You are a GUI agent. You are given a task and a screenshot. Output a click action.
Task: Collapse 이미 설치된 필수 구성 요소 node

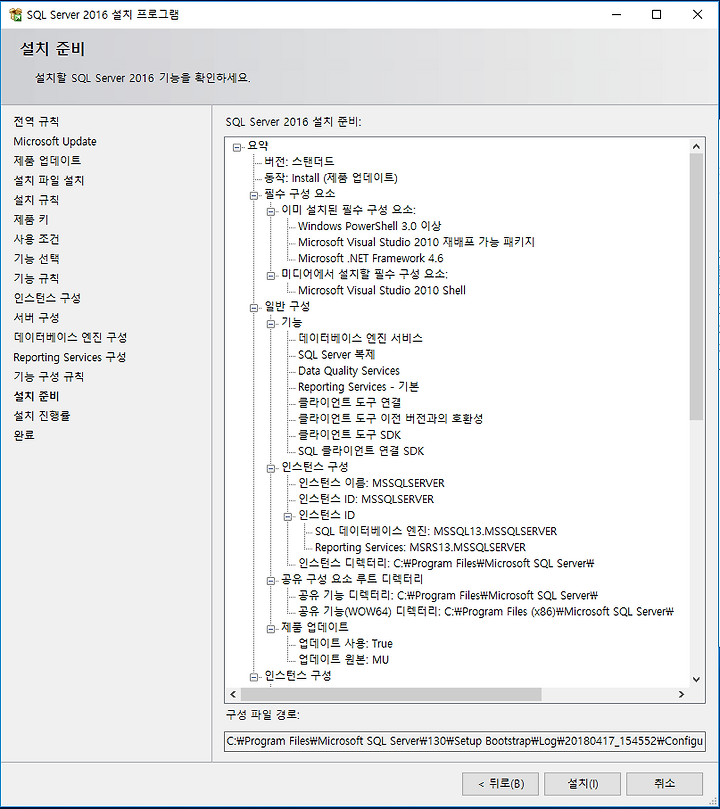click(x=271, y=212)
